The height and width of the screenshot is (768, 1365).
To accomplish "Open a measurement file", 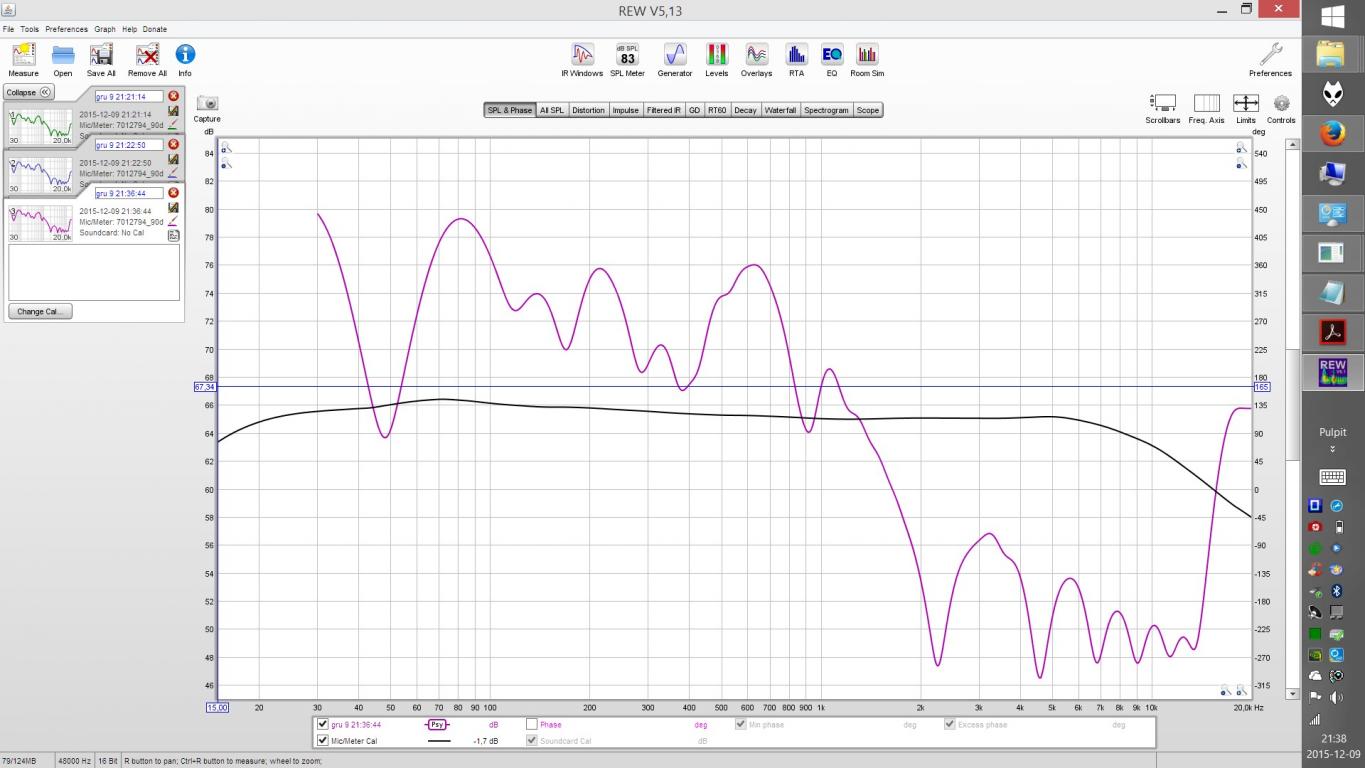I will (x=63, y=60).
